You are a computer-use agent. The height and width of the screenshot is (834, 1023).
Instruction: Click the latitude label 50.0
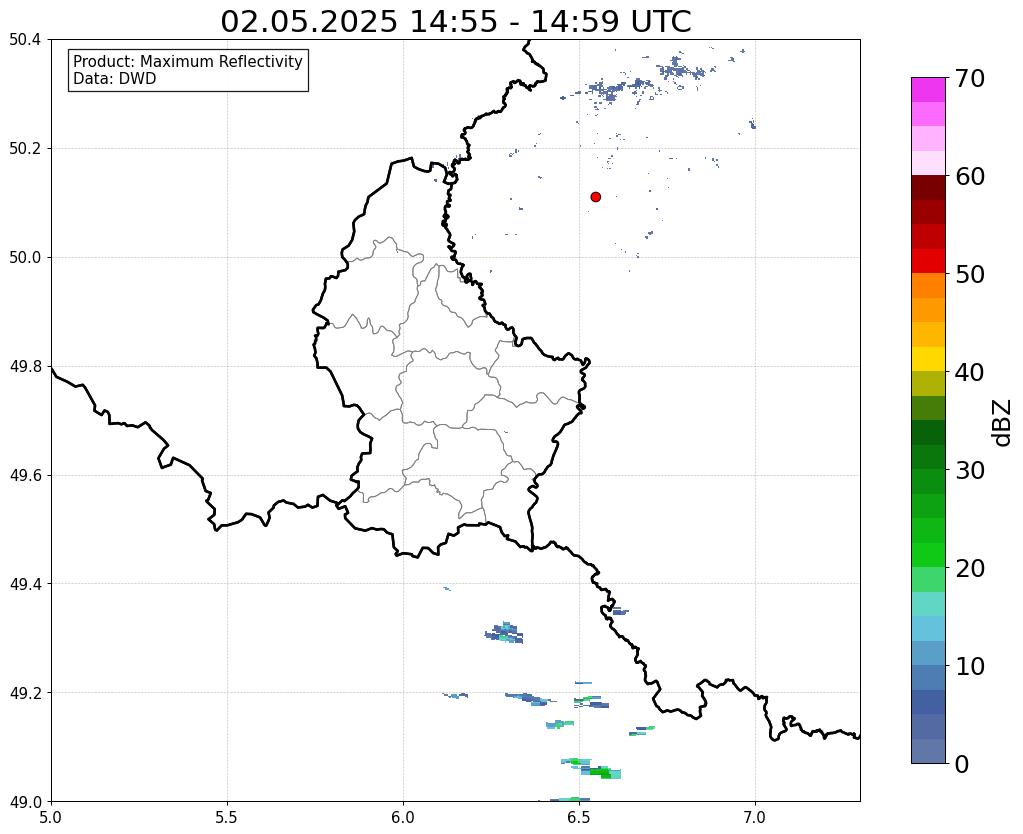(x=25, y=258)
